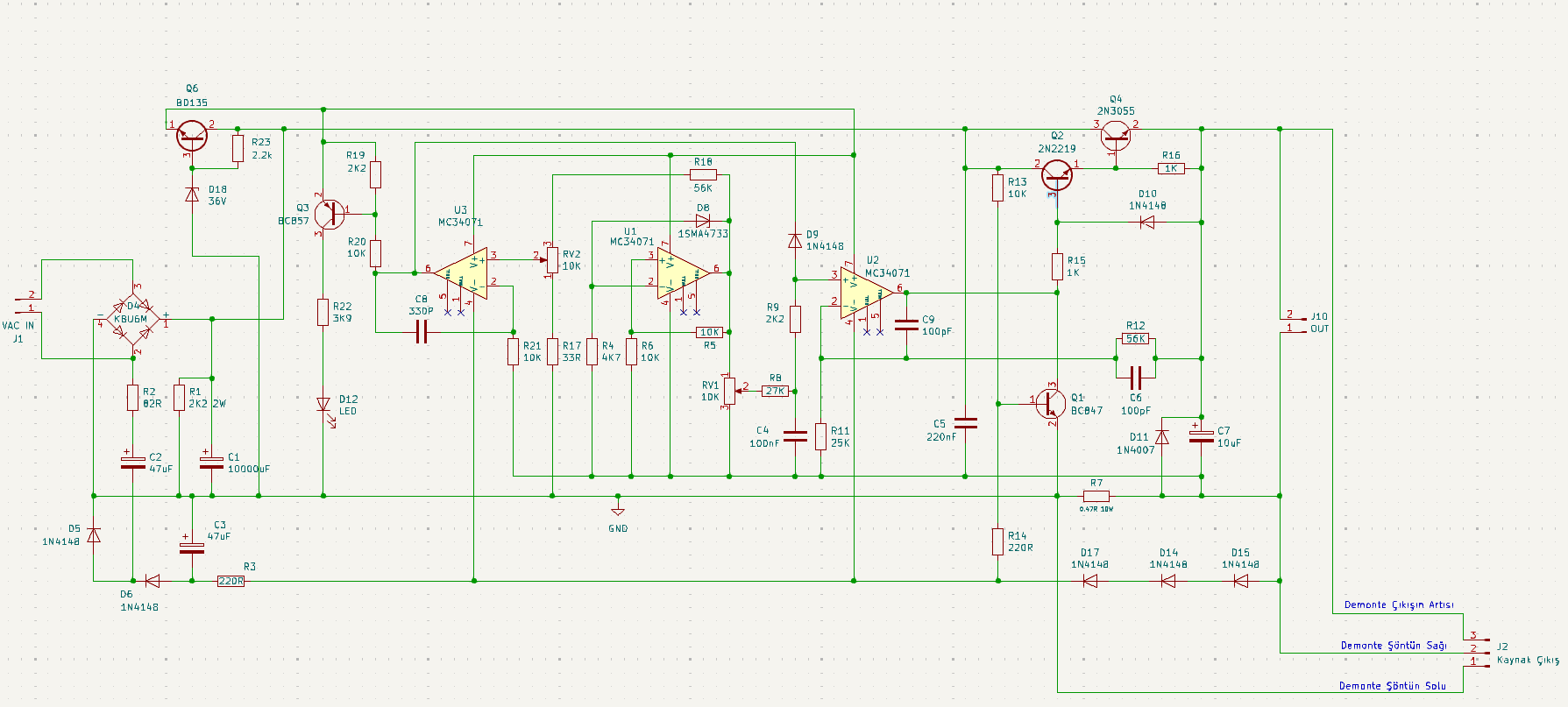The height and width of the screenshot is (707, 1568).
Task: Click the R18 56K resistor
Action: tap(703, 175)
